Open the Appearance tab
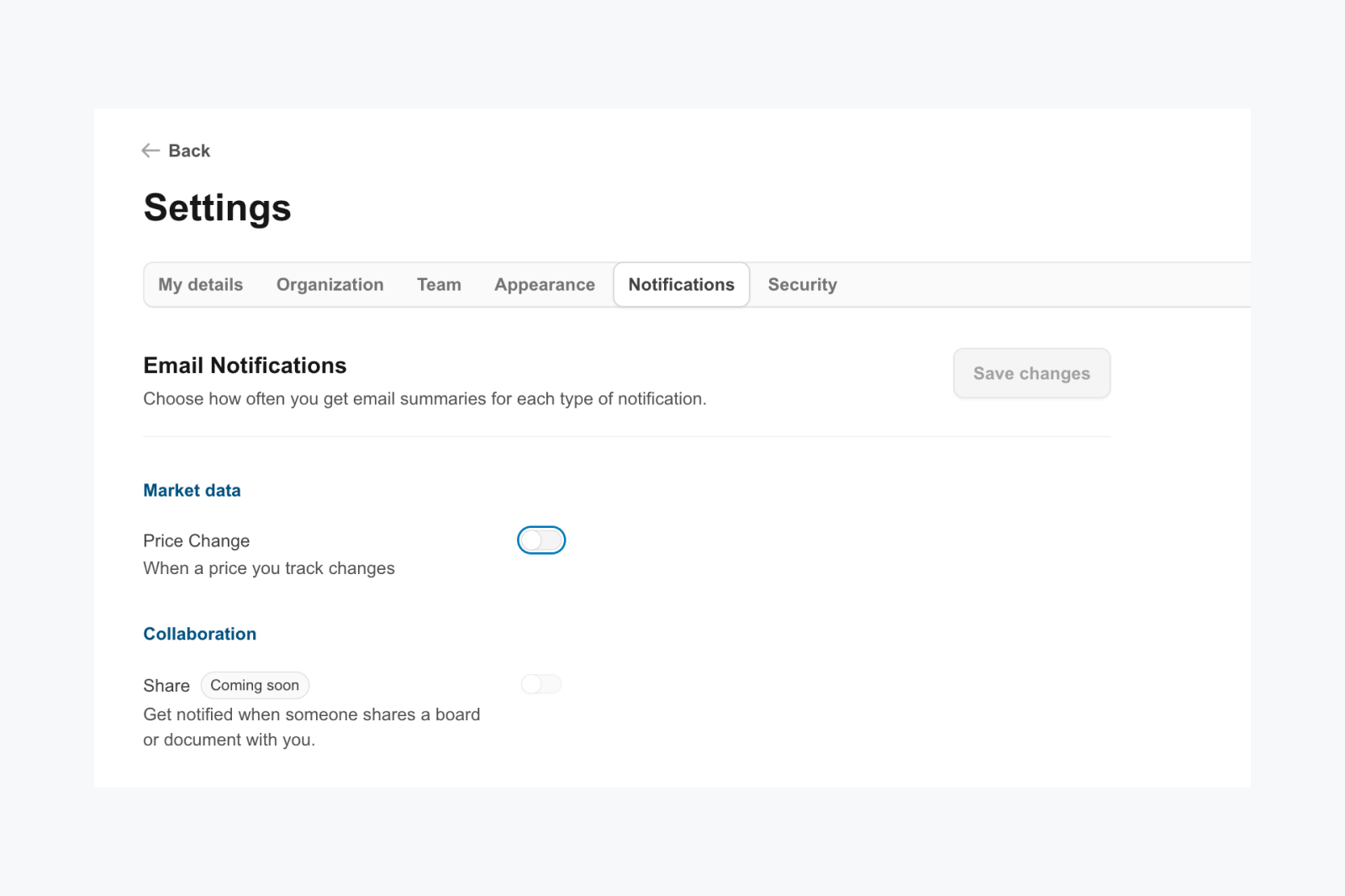Screen dimensions: 1345x896 tap(545, 285)
